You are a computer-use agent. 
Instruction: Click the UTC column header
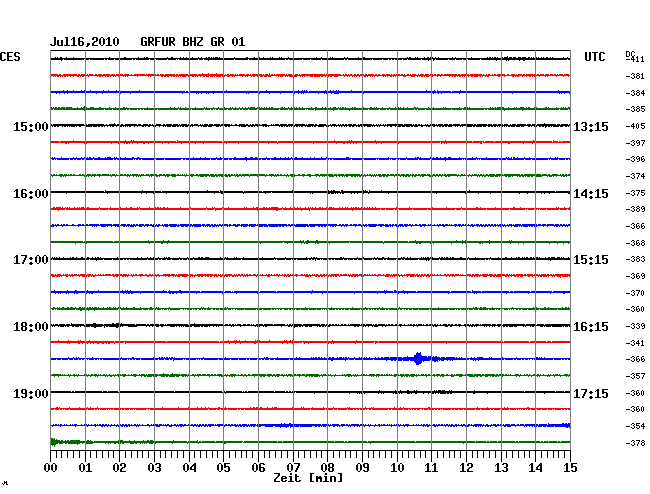point(595,57)
